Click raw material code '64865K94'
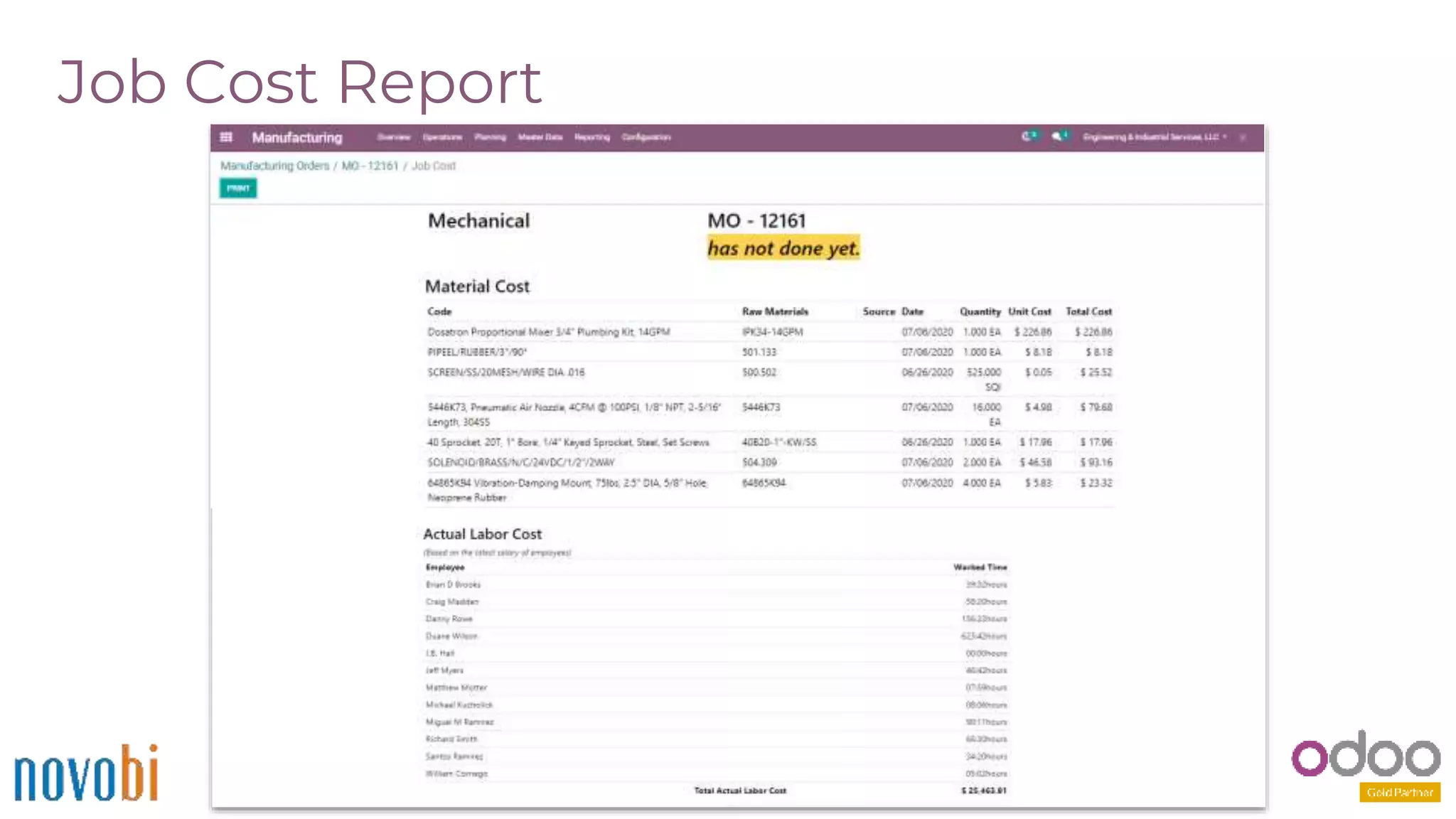The height and width of the screenshot is (819, 1456). coord(764,483)
